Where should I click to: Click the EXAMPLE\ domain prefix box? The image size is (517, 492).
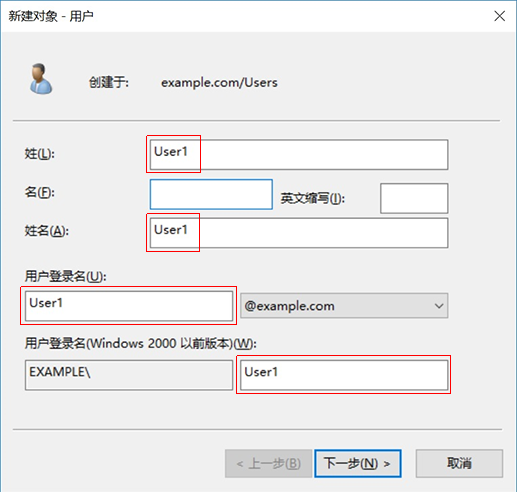[x=129, y=375]
